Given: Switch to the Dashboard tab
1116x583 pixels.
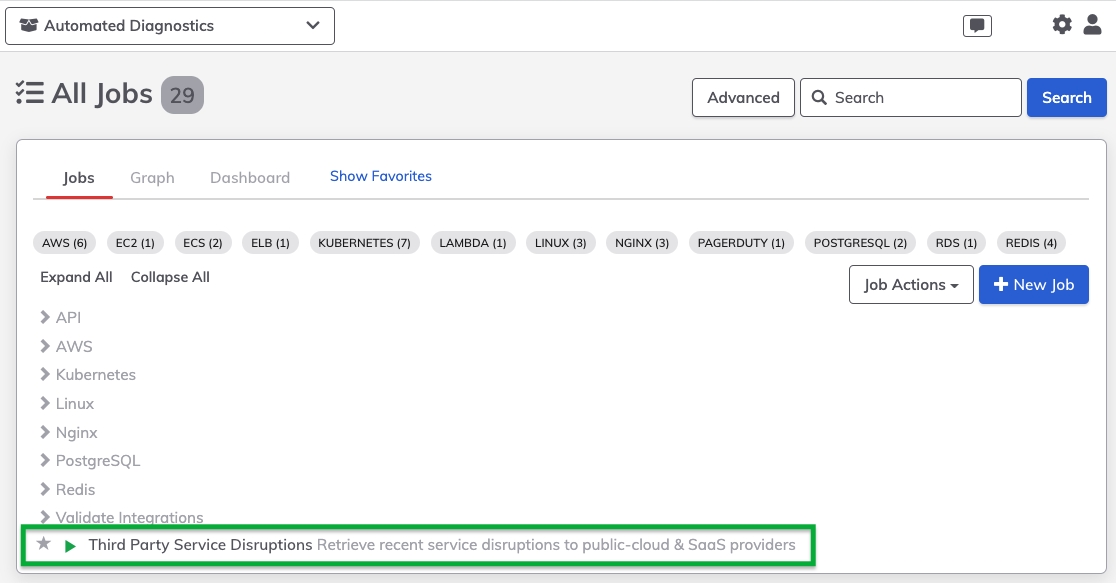Looking at the screenshot, I should pos(250,178).
